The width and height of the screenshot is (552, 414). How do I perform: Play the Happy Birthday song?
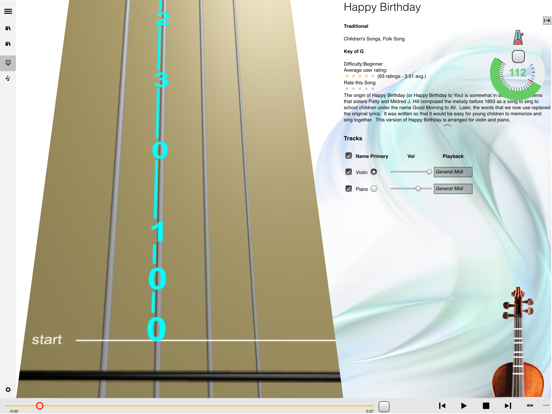(464, 406)
